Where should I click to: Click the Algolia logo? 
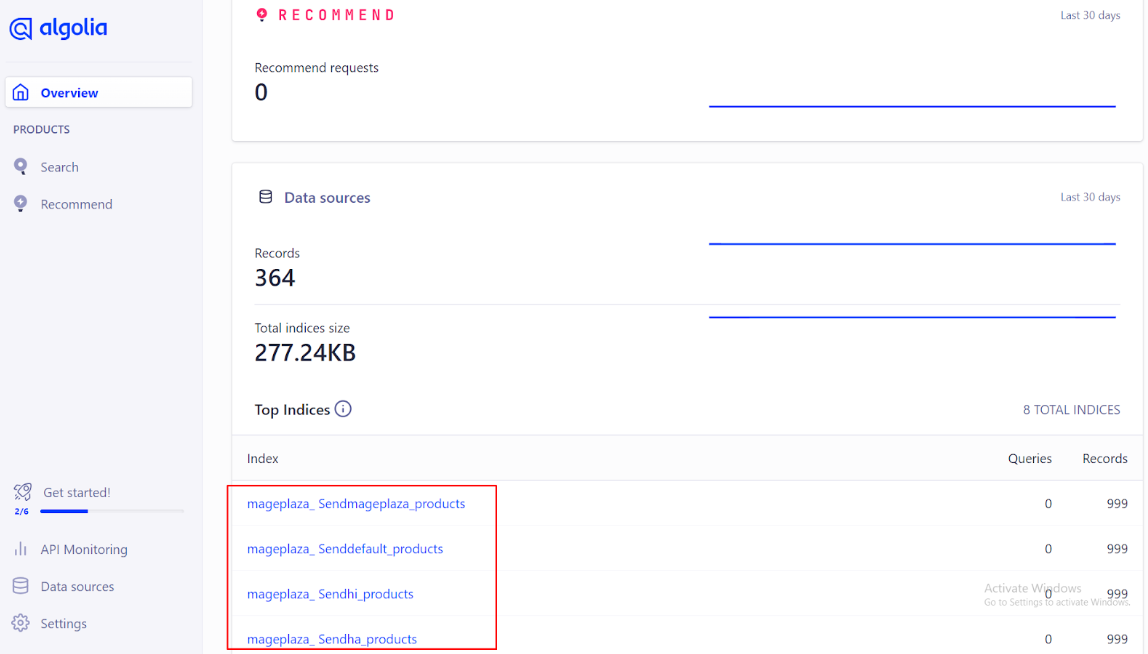coord(58,29)
